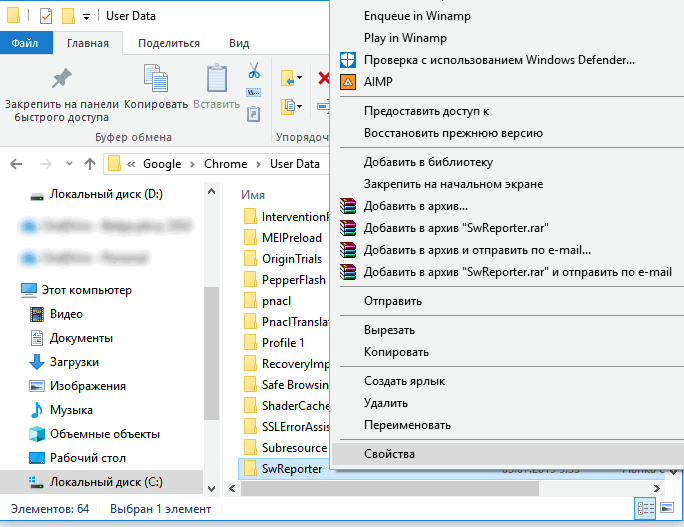Switch to the Главная ribbon tab
The height and width of the screenshot is (527, 684).
tap(88, 43)
